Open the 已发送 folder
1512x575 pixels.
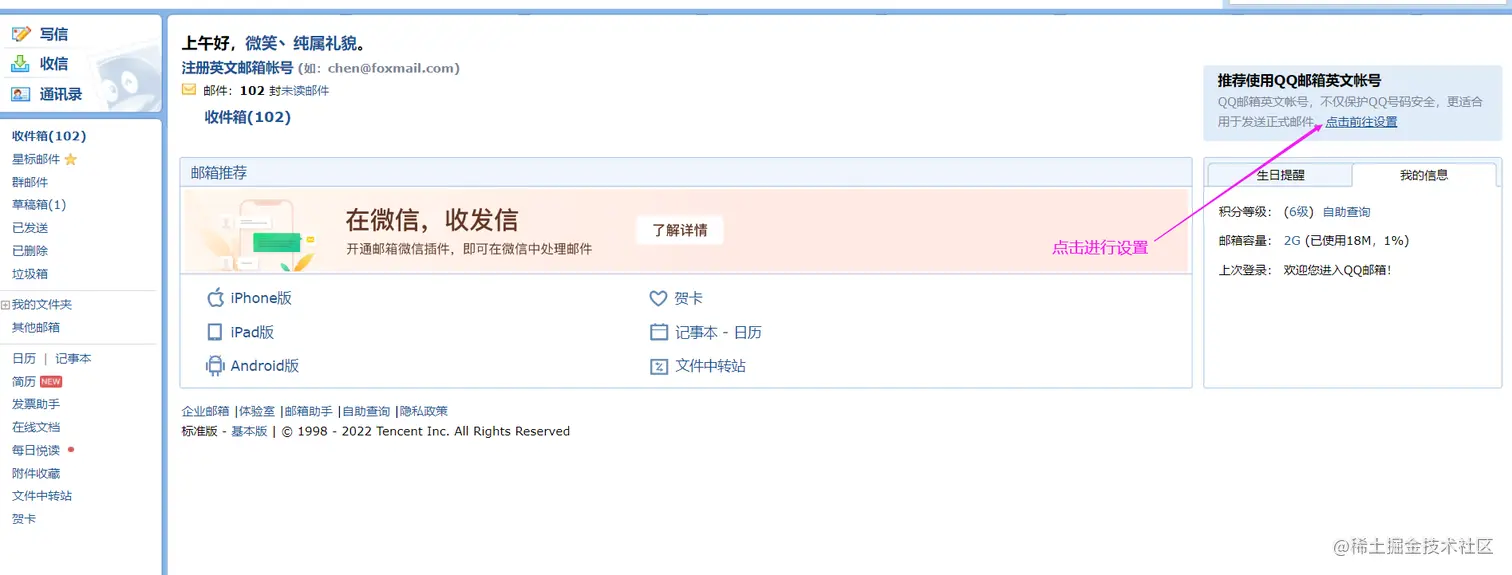coord(30,228)
